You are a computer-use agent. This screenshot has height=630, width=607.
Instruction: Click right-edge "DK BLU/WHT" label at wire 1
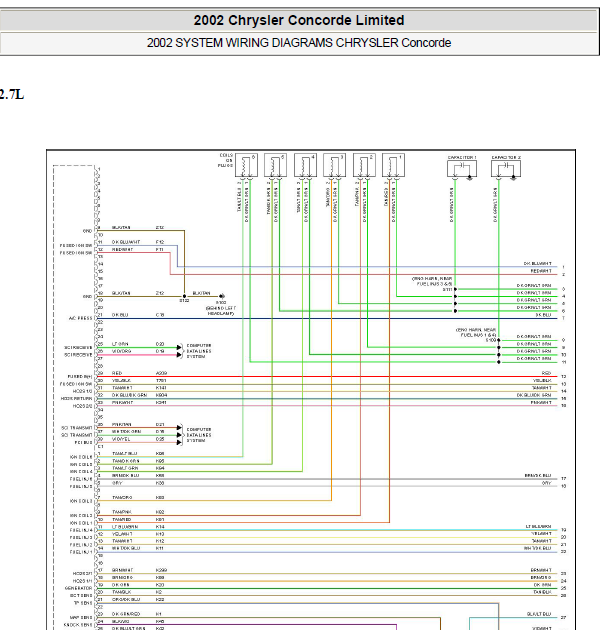[537, 264]
